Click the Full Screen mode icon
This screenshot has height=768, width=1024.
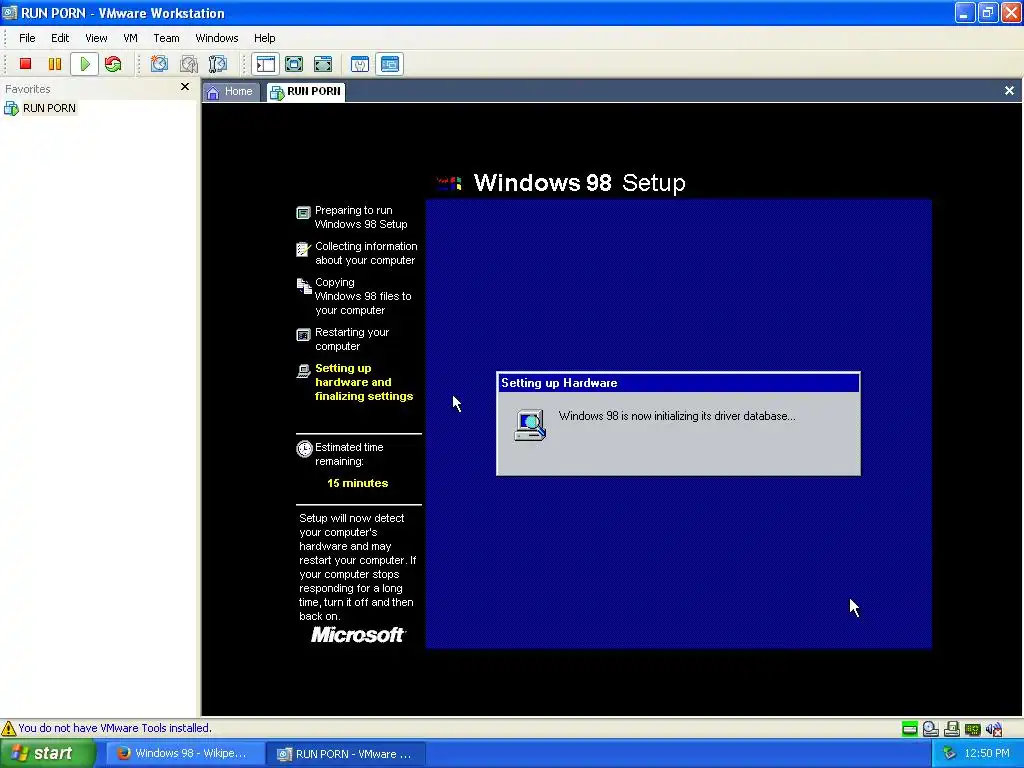coord(323,64)
